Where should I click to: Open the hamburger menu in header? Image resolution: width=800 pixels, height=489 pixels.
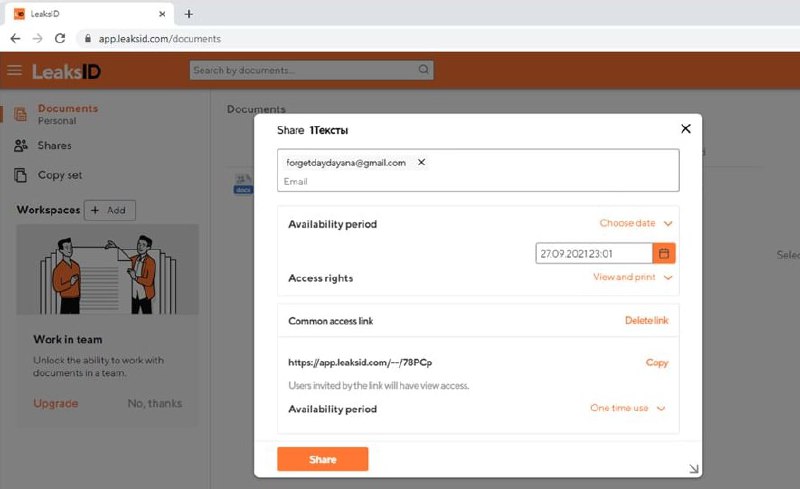pos(14,70)
